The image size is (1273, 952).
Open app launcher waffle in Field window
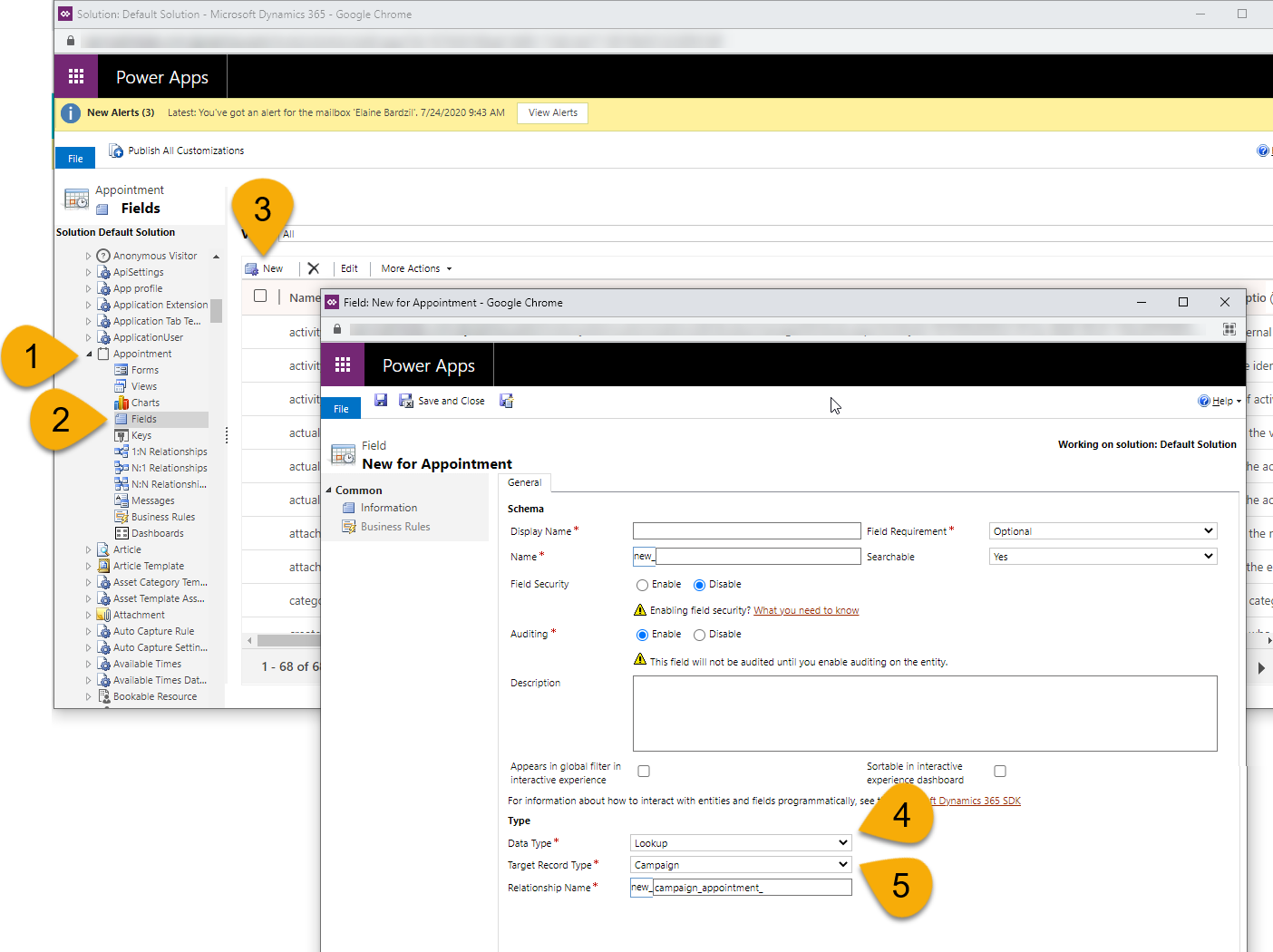point(343,364)
